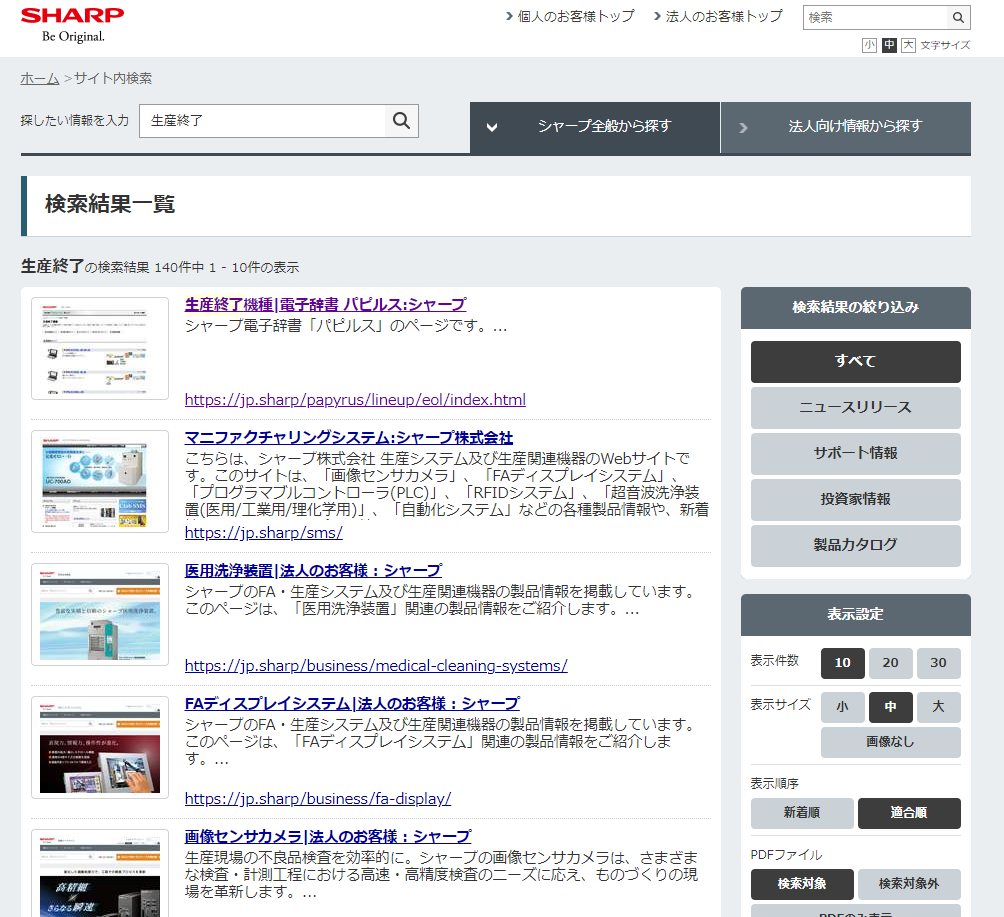1004x917 pixels.
Task: Filter results by ニュースリリース
Action: coord(855,408)
